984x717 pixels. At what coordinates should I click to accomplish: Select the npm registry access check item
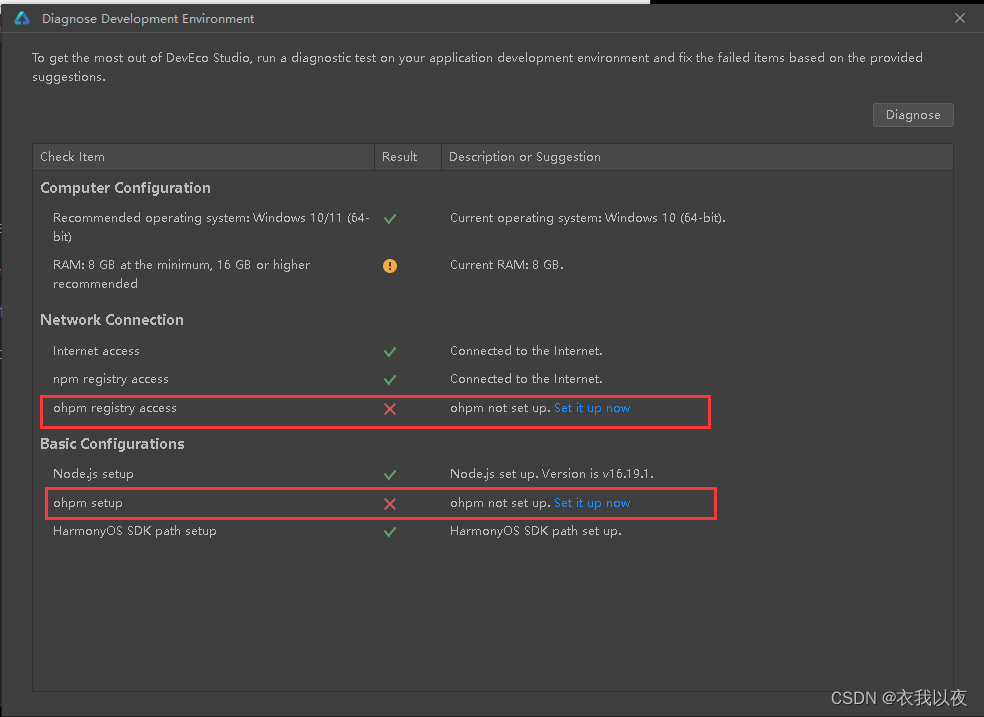point(110,379)
